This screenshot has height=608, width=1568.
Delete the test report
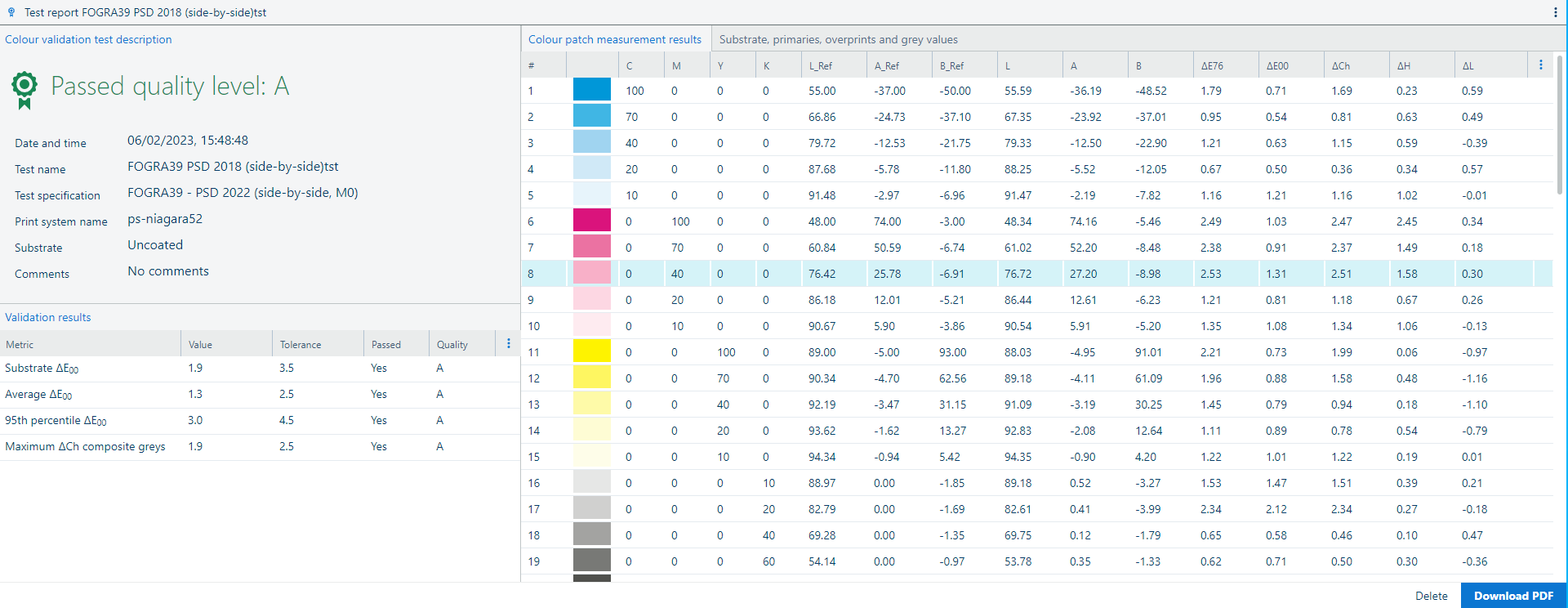[x=1431, y=596]
